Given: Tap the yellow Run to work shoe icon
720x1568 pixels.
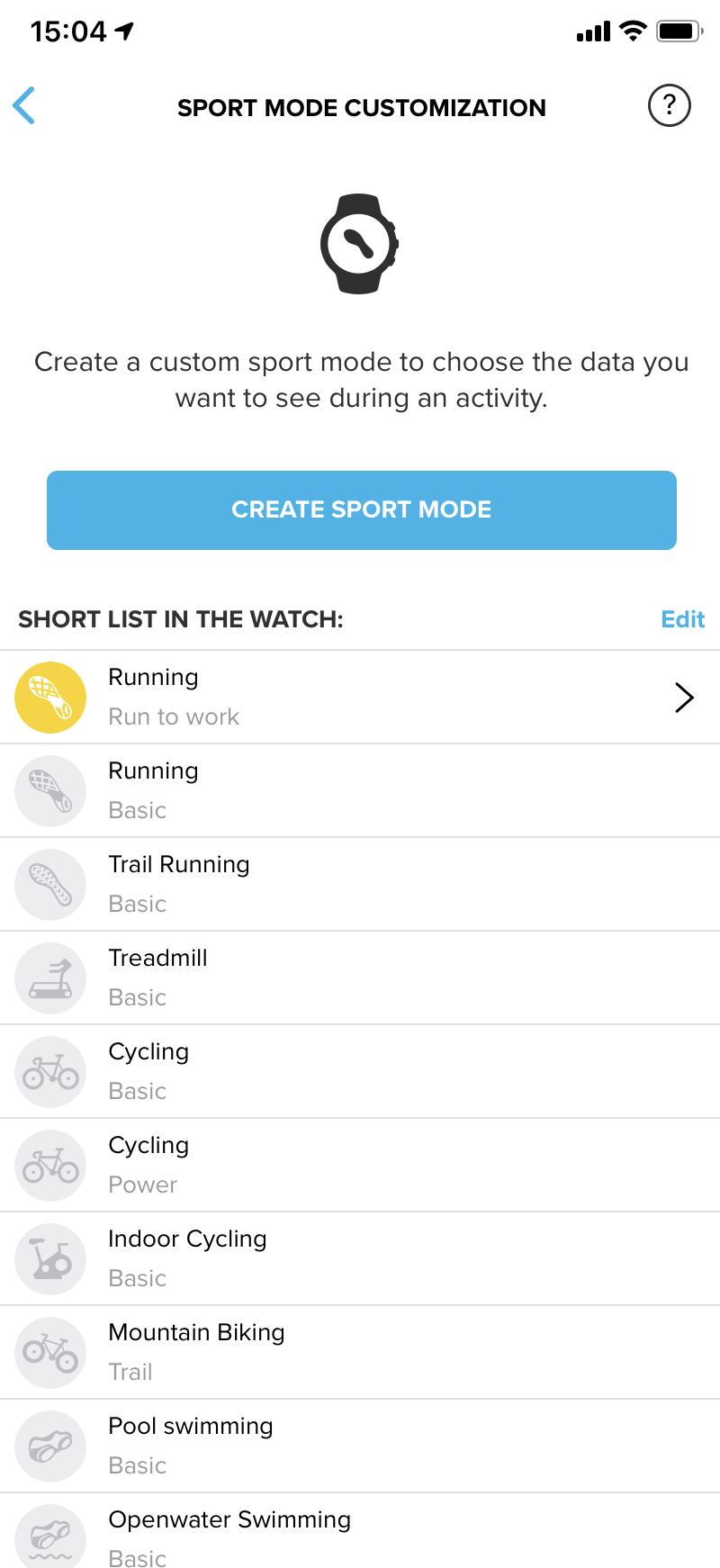Looking at the screenshot, I should pos(50,698).
